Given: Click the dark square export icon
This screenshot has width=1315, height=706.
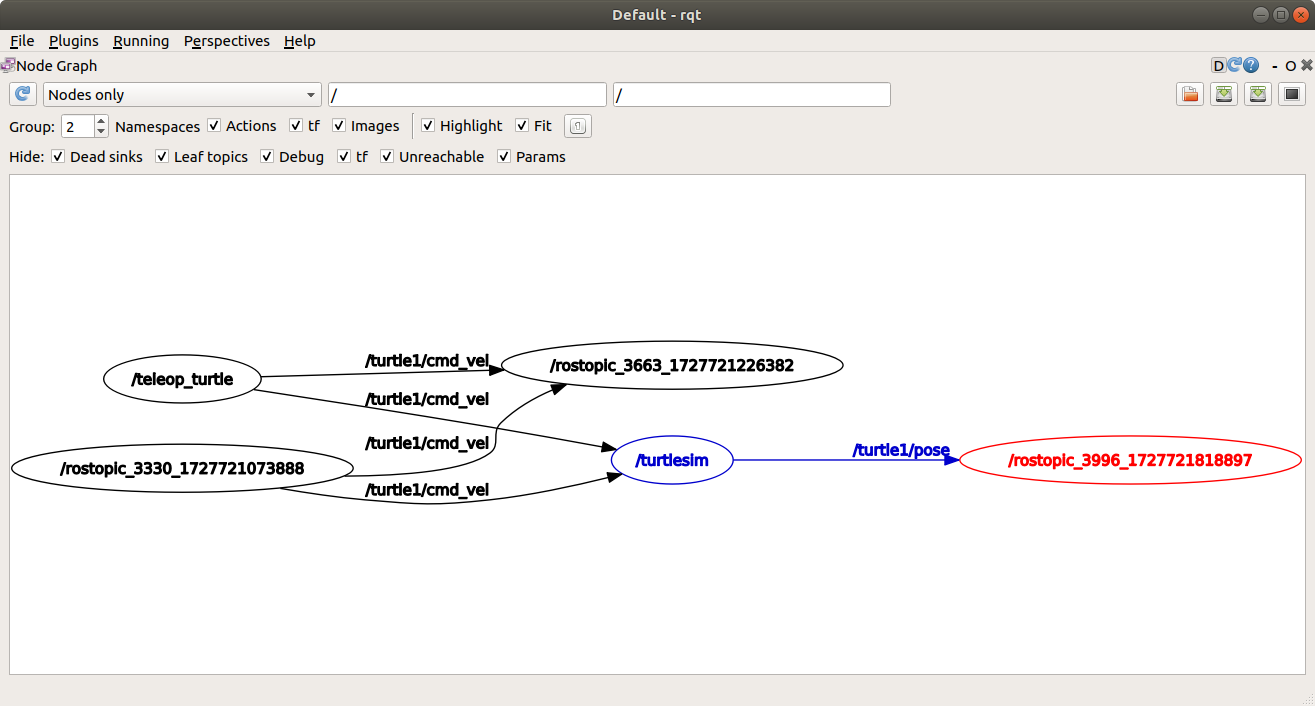Looking at the screenshot, I should [1290, 93].
